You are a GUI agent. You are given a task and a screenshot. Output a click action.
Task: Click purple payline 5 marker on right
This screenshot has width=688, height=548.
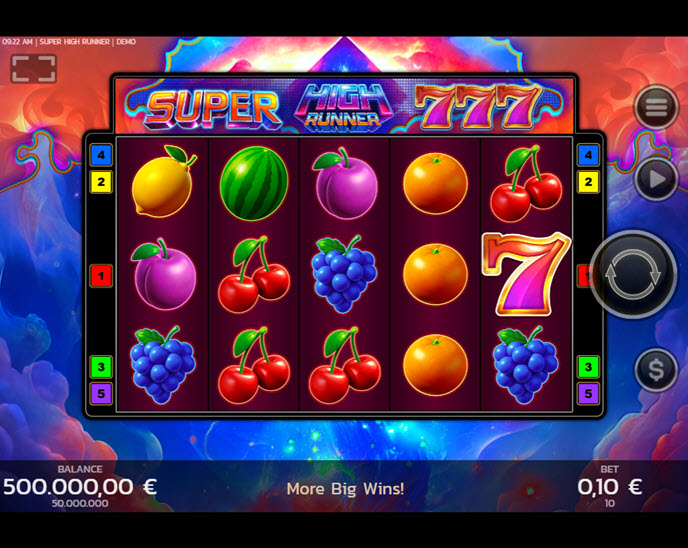[x=588, y=394]
